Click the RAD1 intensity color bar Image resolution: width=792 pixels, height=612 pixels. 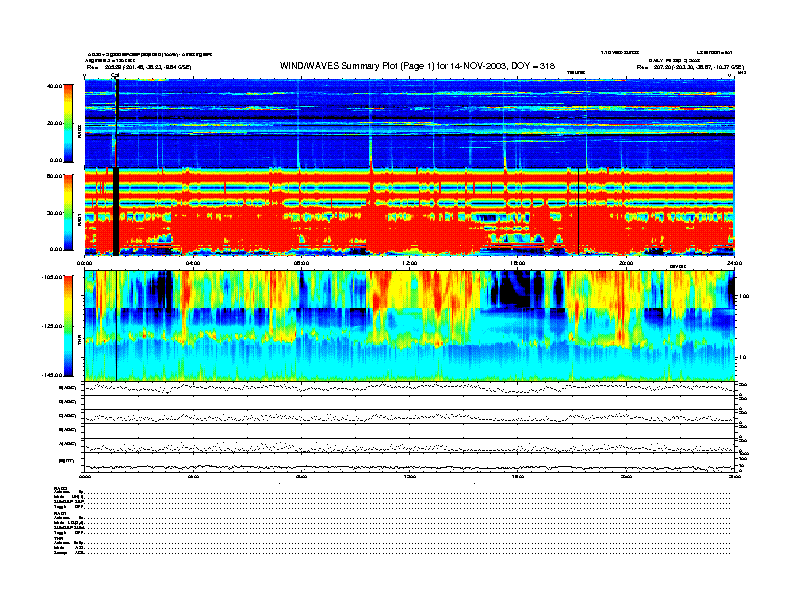pyautogui.click(x=68, y=213)
